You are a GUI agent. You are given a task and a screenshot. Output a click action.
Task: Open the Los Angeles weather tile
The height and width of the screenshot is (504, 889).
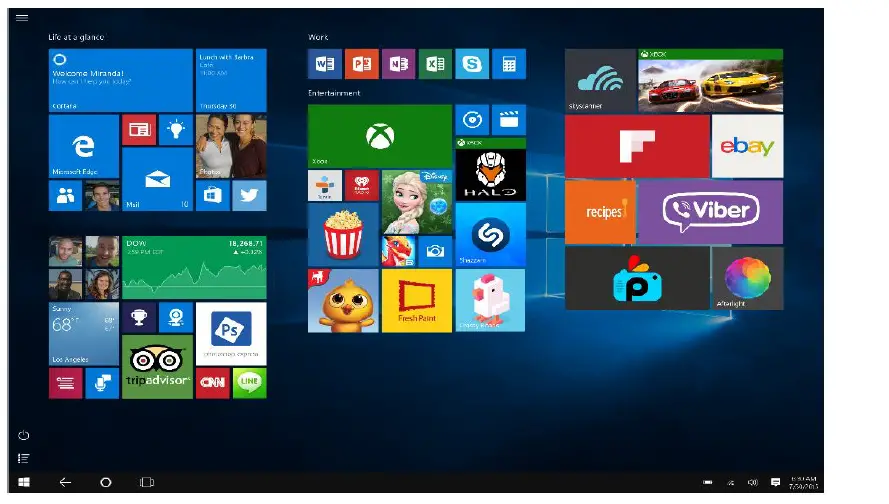84,333
